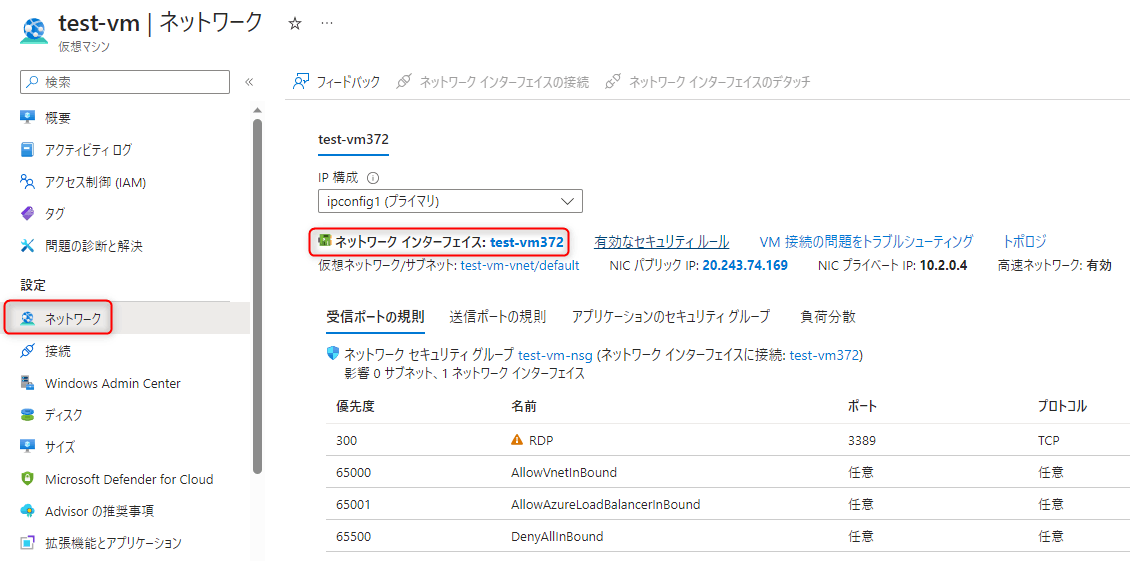Screen dimensions: 1130x561
Task: Open 概要 in the sidebar menu
Action: tap(58, 118)
